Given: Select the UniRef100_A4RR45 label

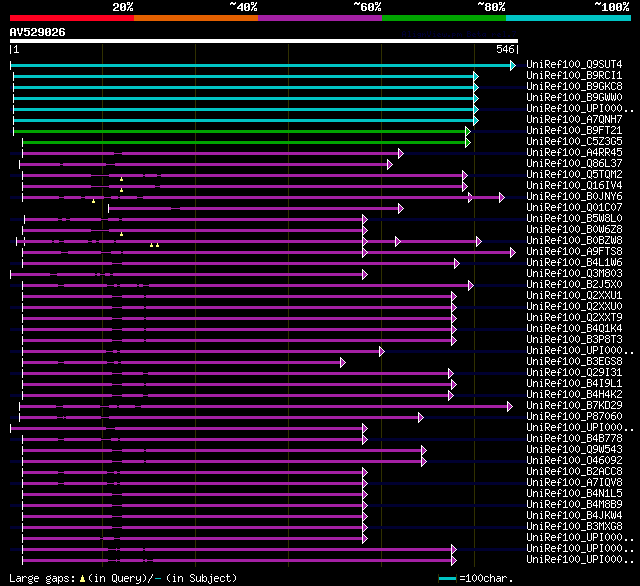Looking at the screenshot, I should [x=574, y=152].
